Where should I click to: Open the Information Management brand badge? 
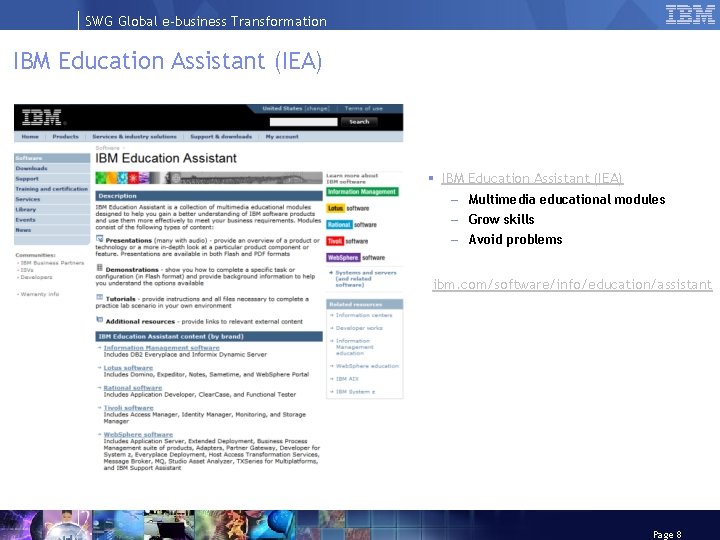pos(362,192)
